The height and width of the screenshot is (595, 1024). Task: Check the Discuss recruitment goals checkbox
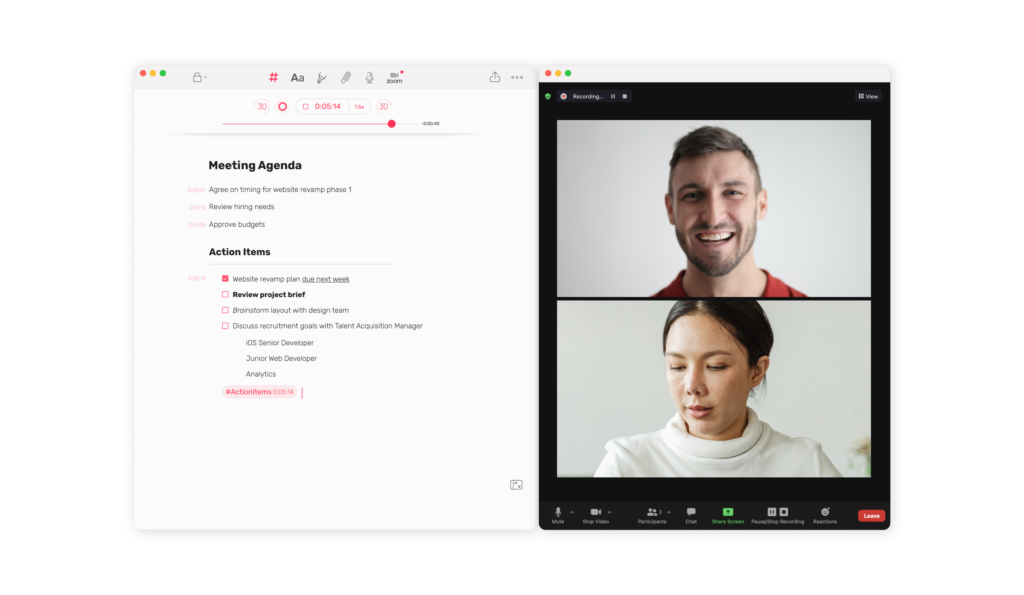(225, 326)
